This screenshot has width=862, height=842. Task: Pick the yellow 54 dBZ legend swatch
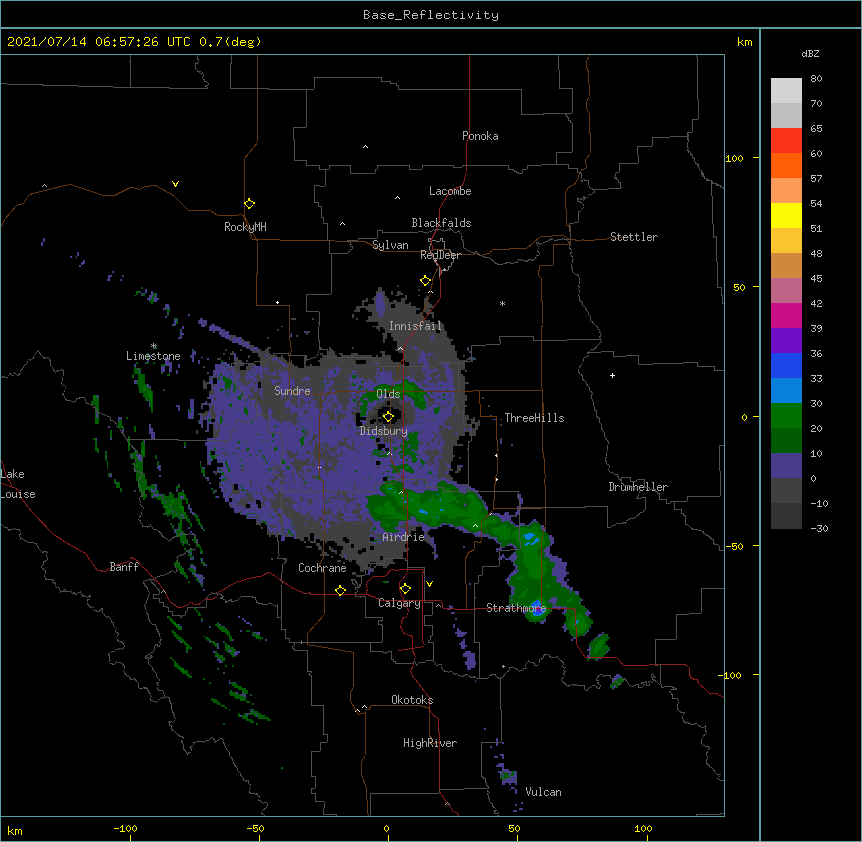[786, 215]
